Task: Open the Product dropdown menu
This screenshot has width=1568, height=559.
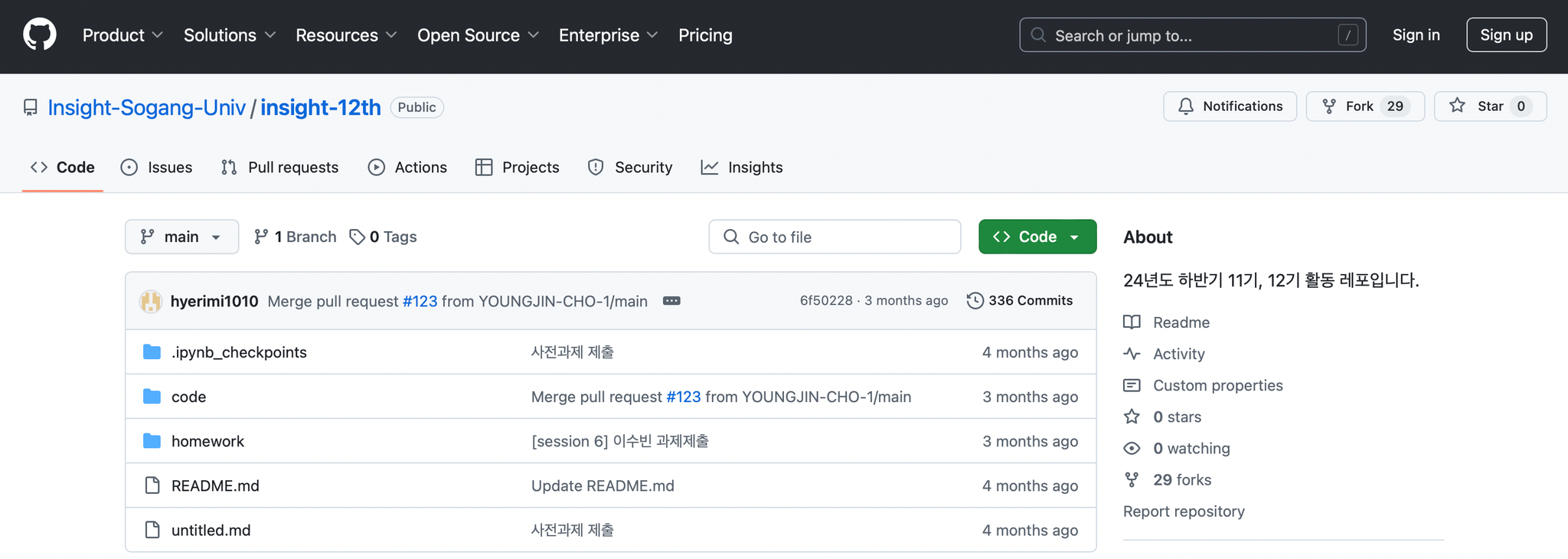Action: point(122,35)
